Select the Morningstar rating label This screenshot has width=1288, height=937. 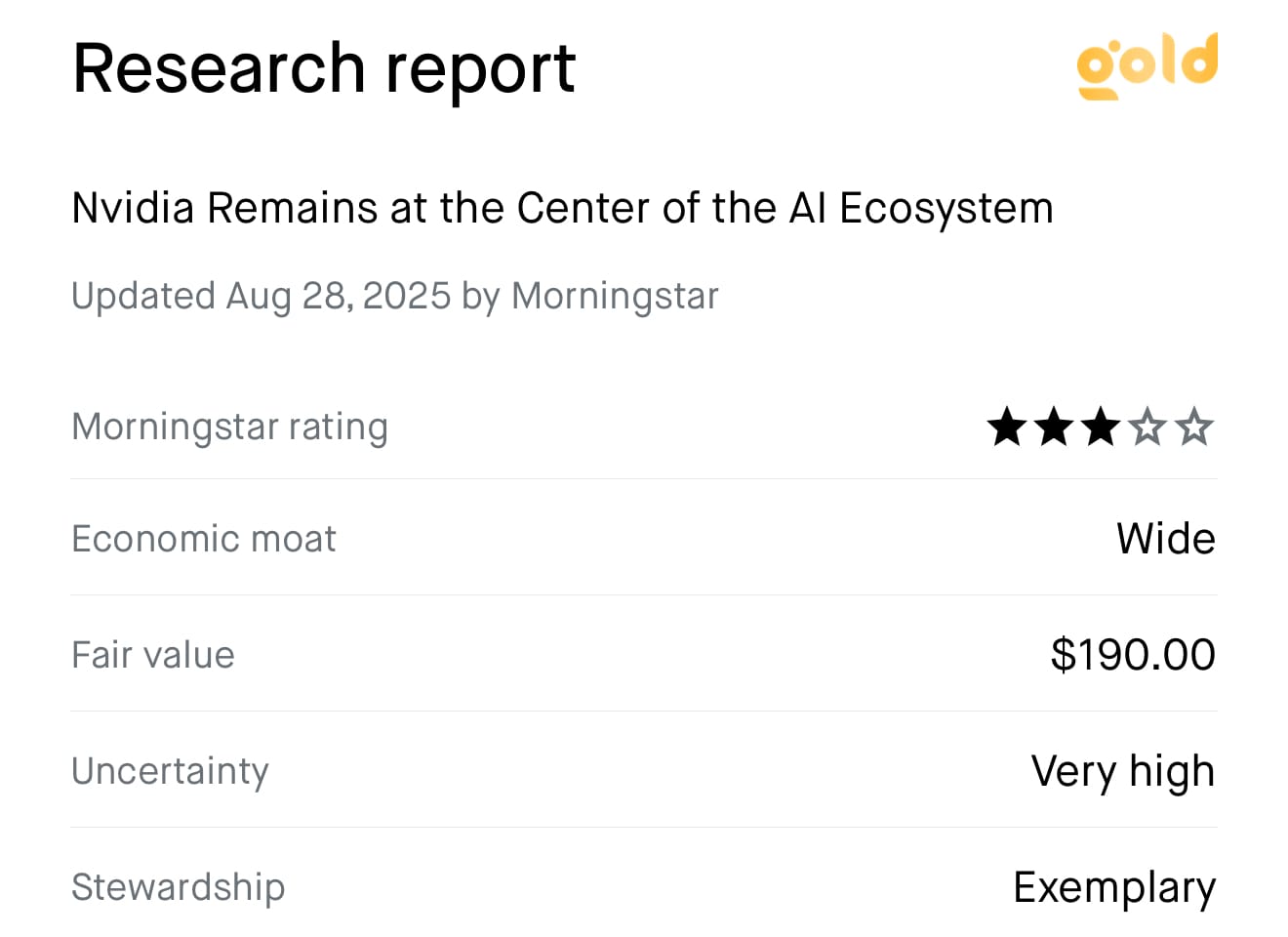tap(230, 428)
